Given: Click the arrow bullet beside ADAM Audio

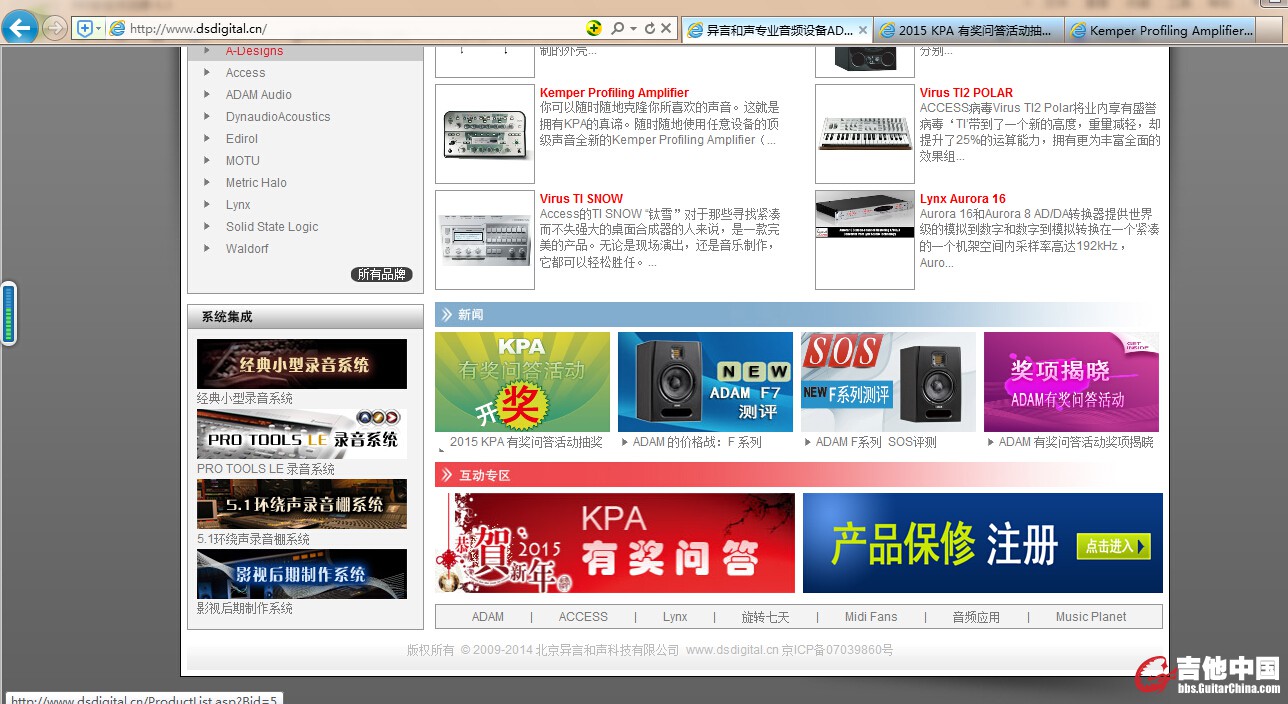Looking at the screenshot, I should click(207, 94).
